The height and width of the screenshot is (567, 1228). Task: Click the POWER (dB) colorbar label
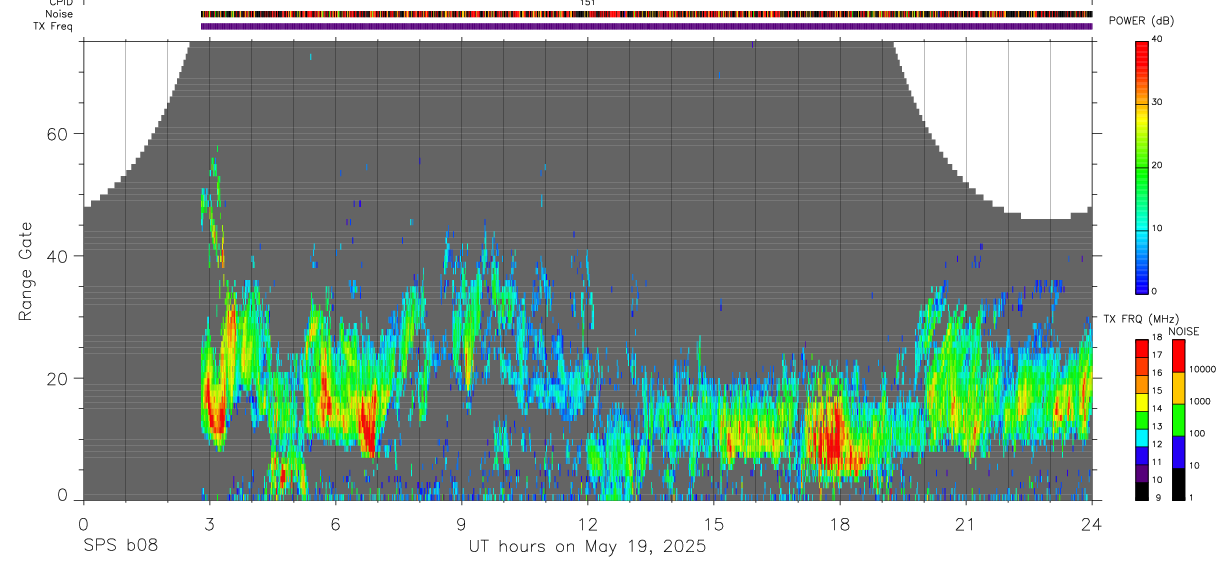(x=1141, y=21)
